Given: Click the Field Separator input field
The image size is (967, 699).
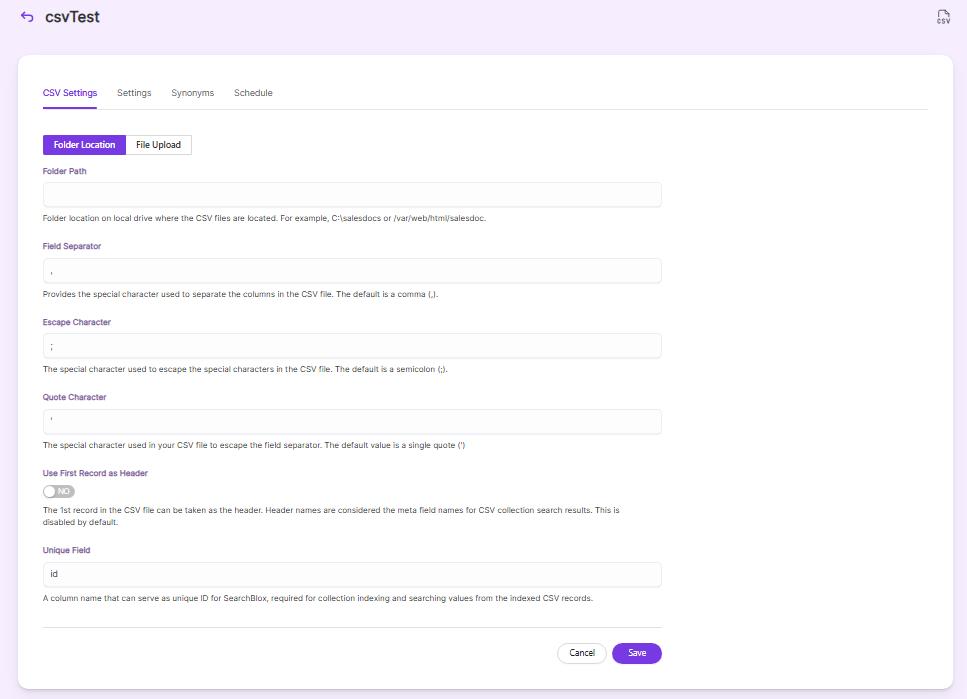Looking at the screenshot, I should (352, 271).
